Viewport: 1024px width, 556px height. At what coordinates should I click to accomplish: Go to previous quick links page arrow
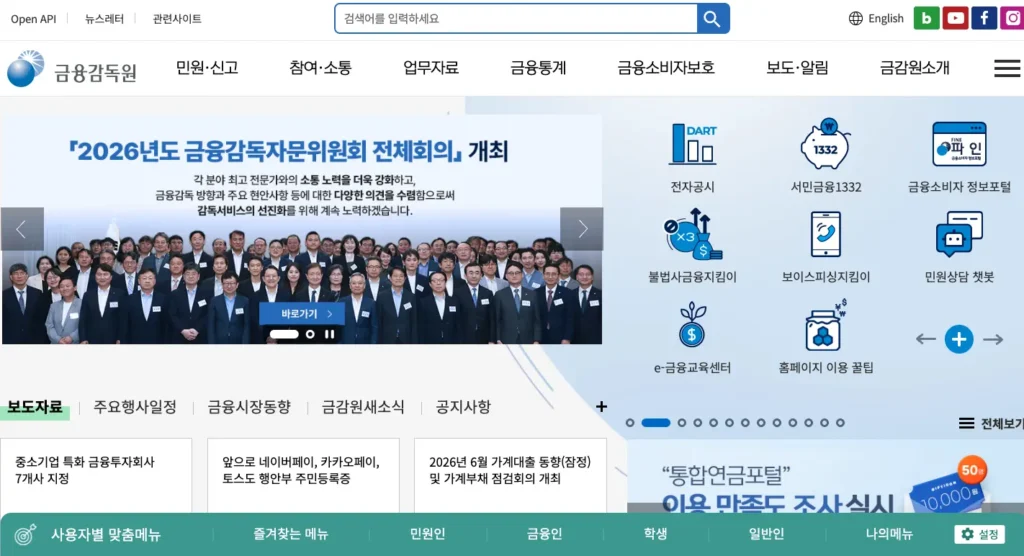[x=925, y=339]
